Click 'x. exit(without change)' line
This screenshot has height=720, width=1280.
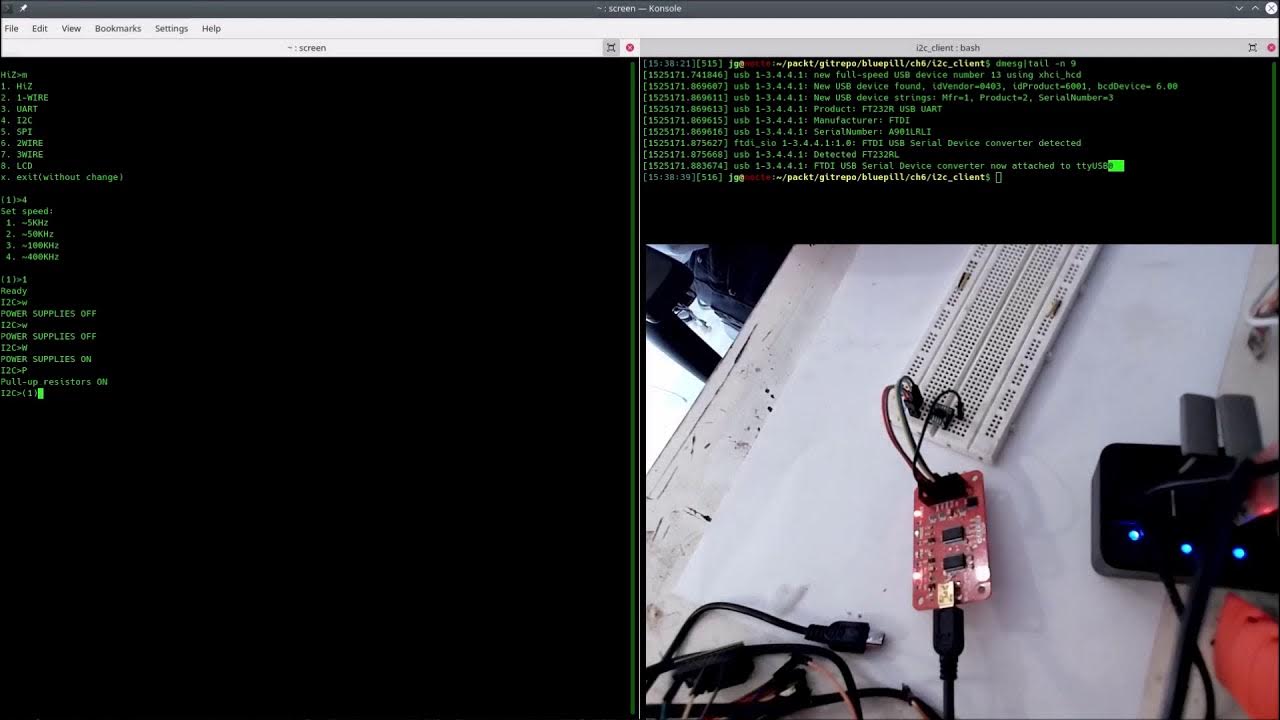click(62, 177)
